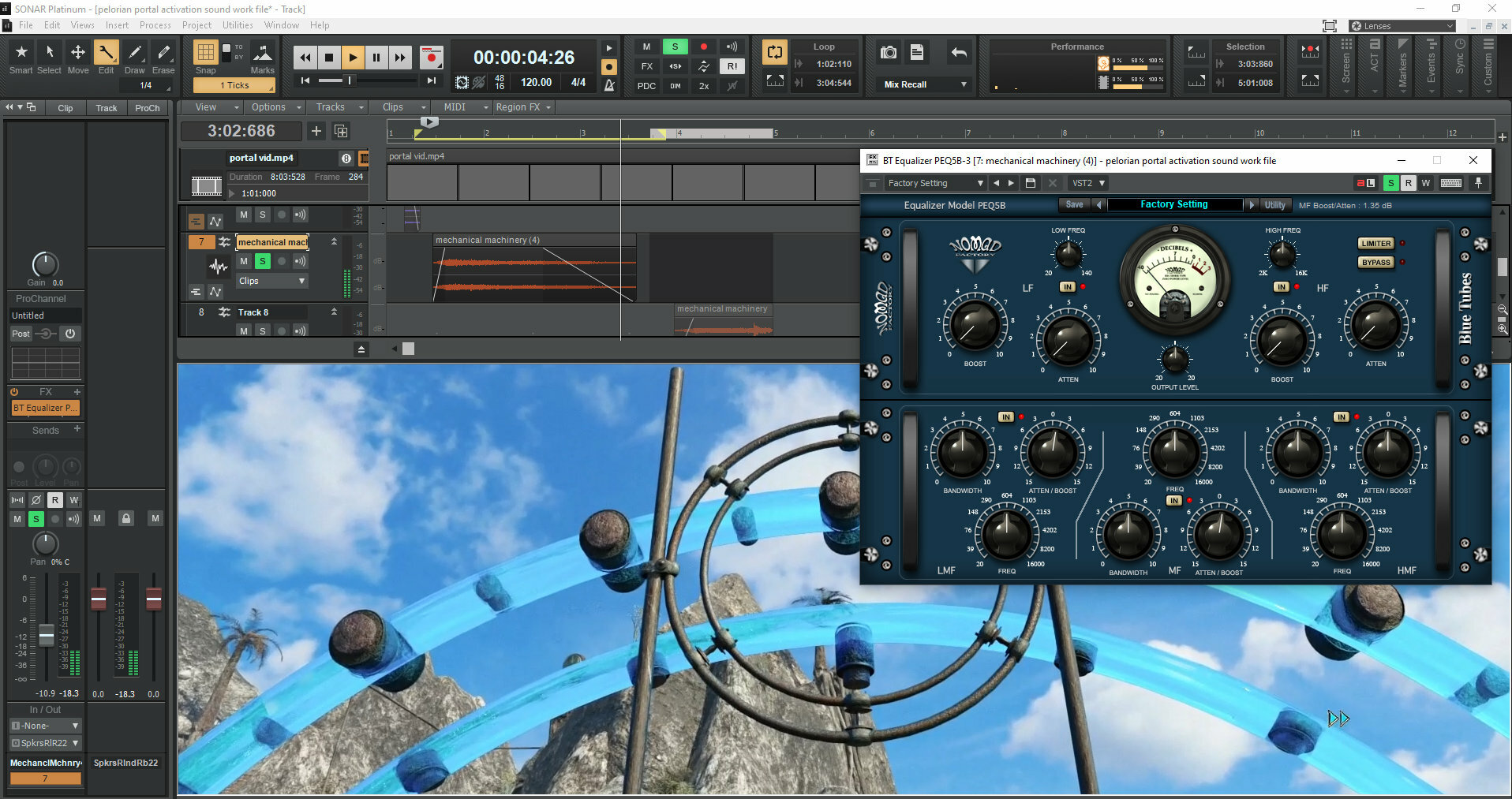Toggle BYPASS on the PEQ5B equalizer
The image size is (1512, 799).
pyautogui.click(x=1375, y=263)
